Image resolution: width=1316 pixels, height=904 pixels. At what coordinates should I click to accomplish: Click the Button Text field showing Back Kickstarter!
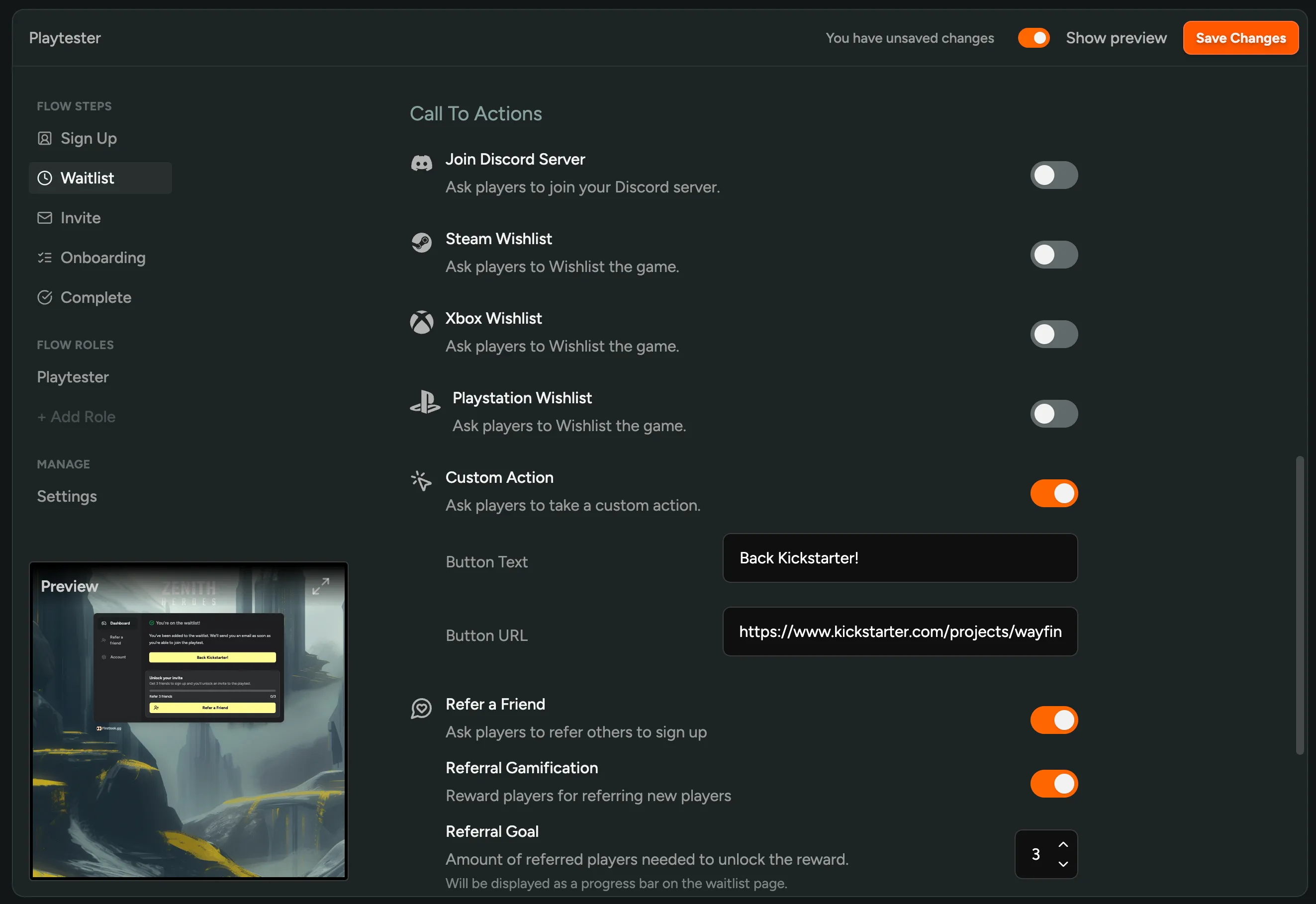pyautogui.click(x=900, y=558)
